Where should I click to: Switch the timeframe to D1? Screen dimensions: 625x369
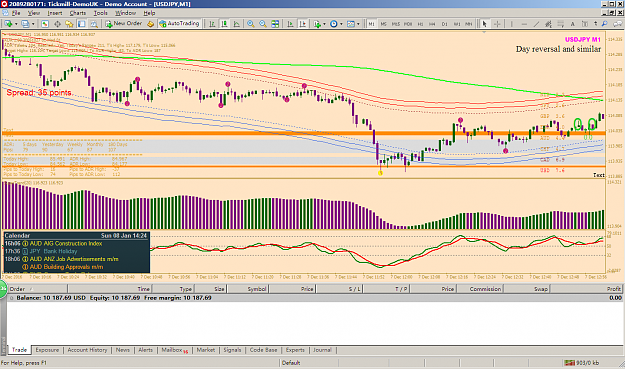444,24
